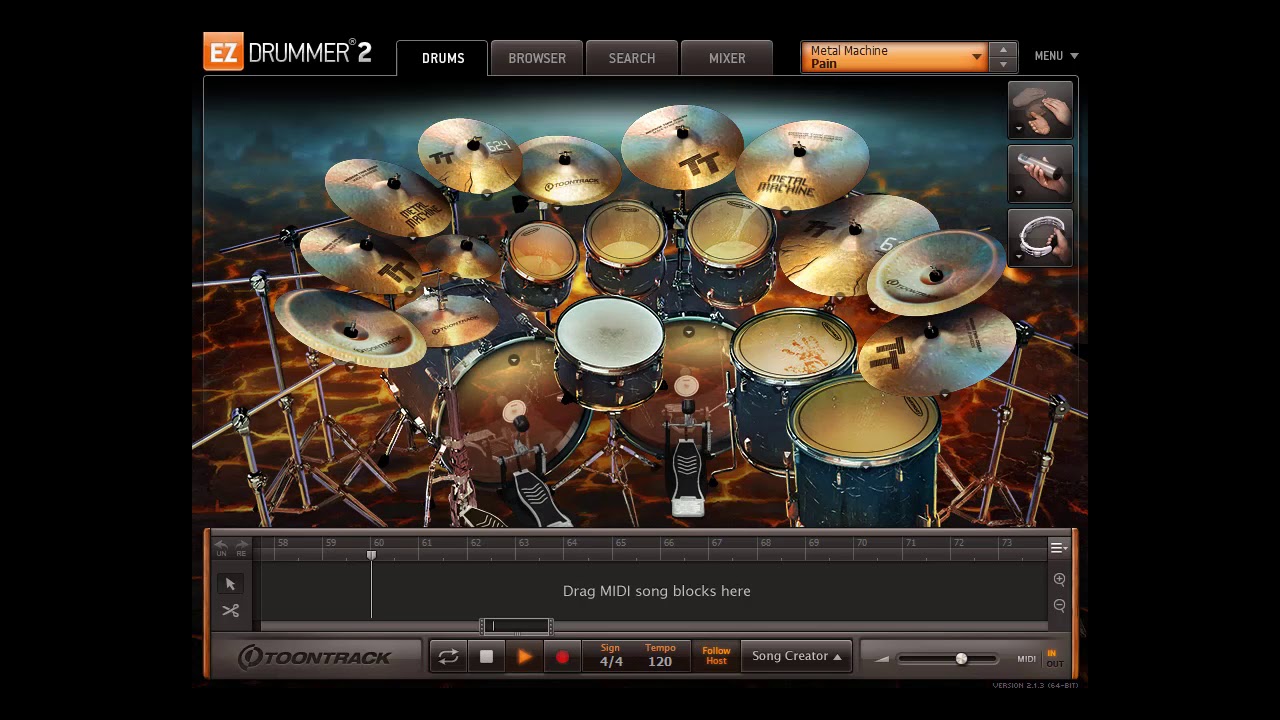This screenshot has width=1280, height=720.
Task: Expand the claps slot dropdown arrow
Action: tap(1019, 129)
